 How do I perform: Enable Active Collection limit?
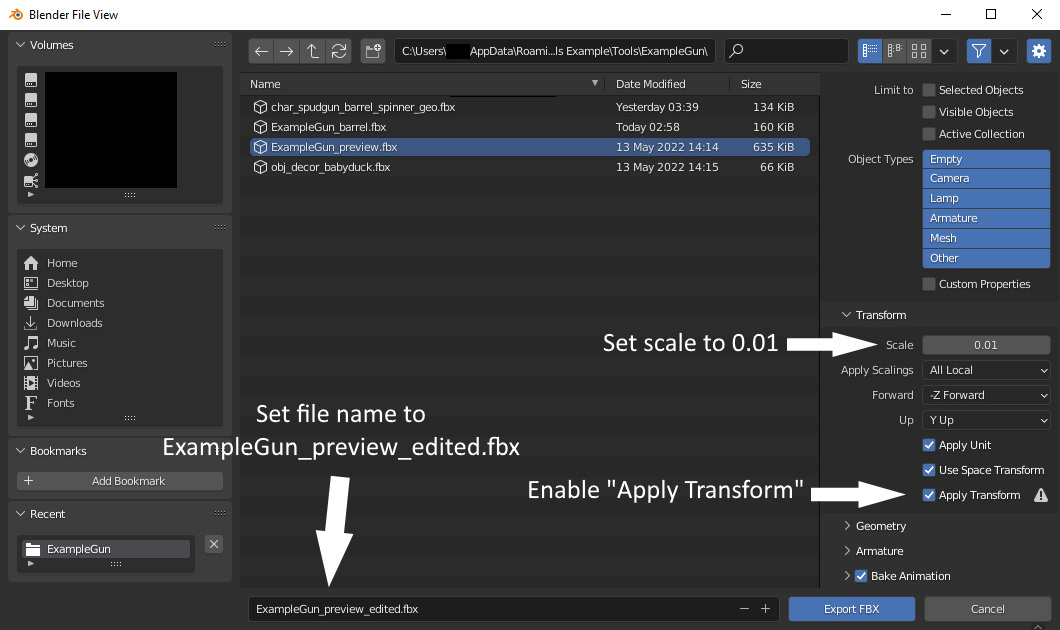(929, 134)
